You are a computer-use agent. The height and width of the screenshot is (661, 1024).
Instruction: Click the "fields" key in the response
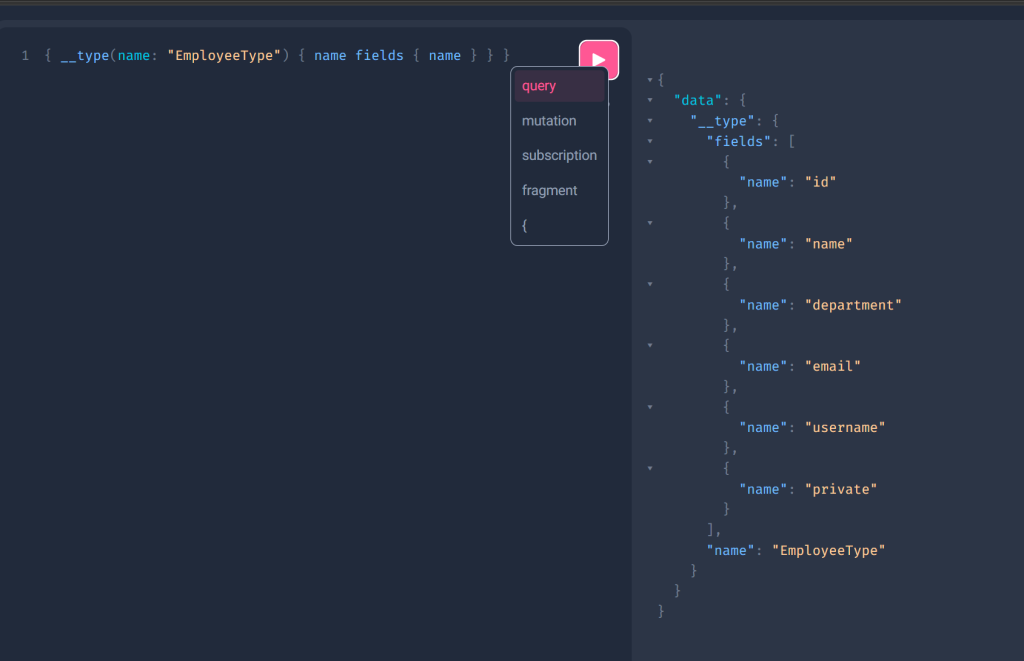point(739,141)
